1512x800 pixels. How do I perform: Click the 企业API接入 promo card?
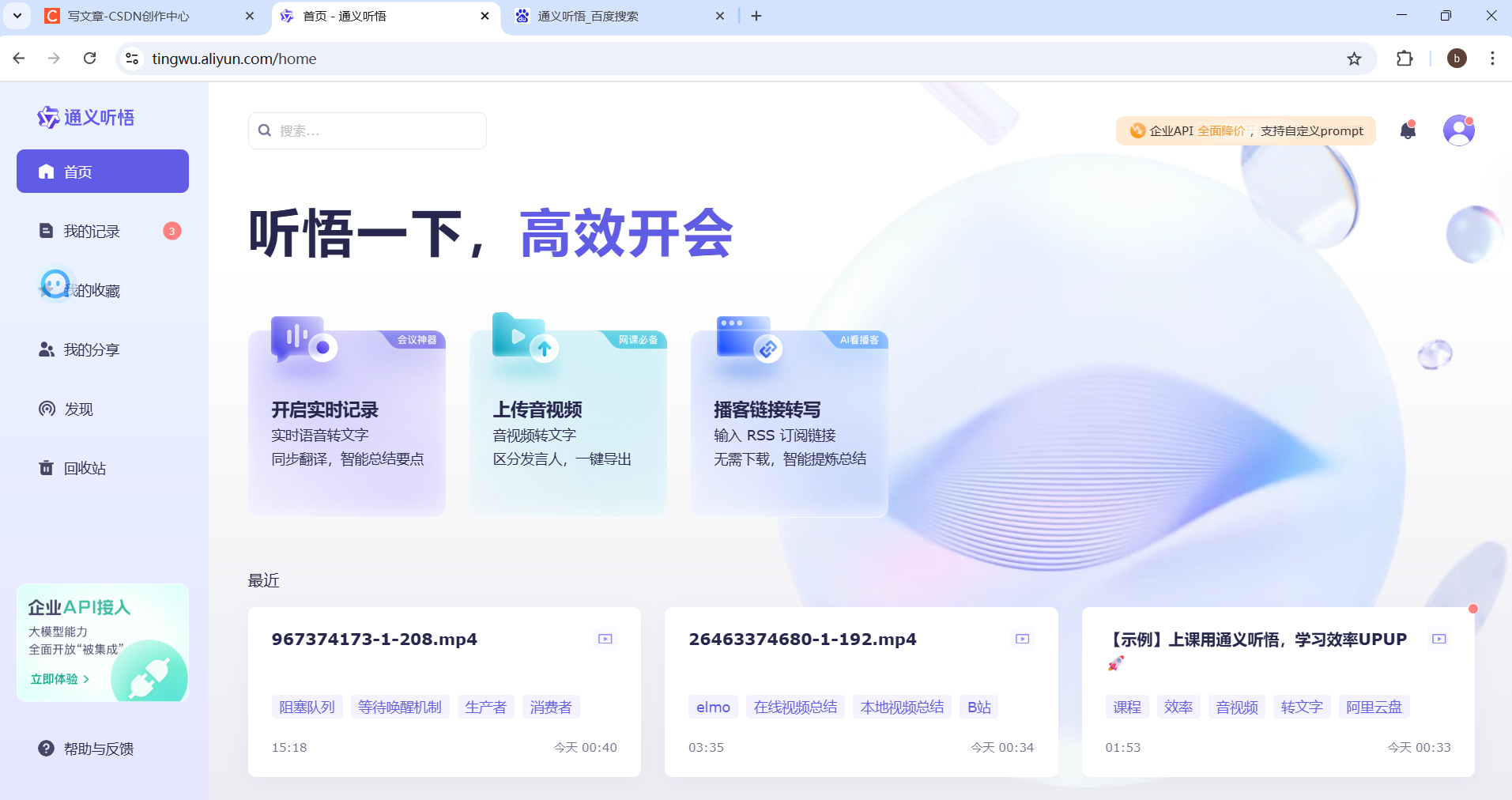pos(103,643)
